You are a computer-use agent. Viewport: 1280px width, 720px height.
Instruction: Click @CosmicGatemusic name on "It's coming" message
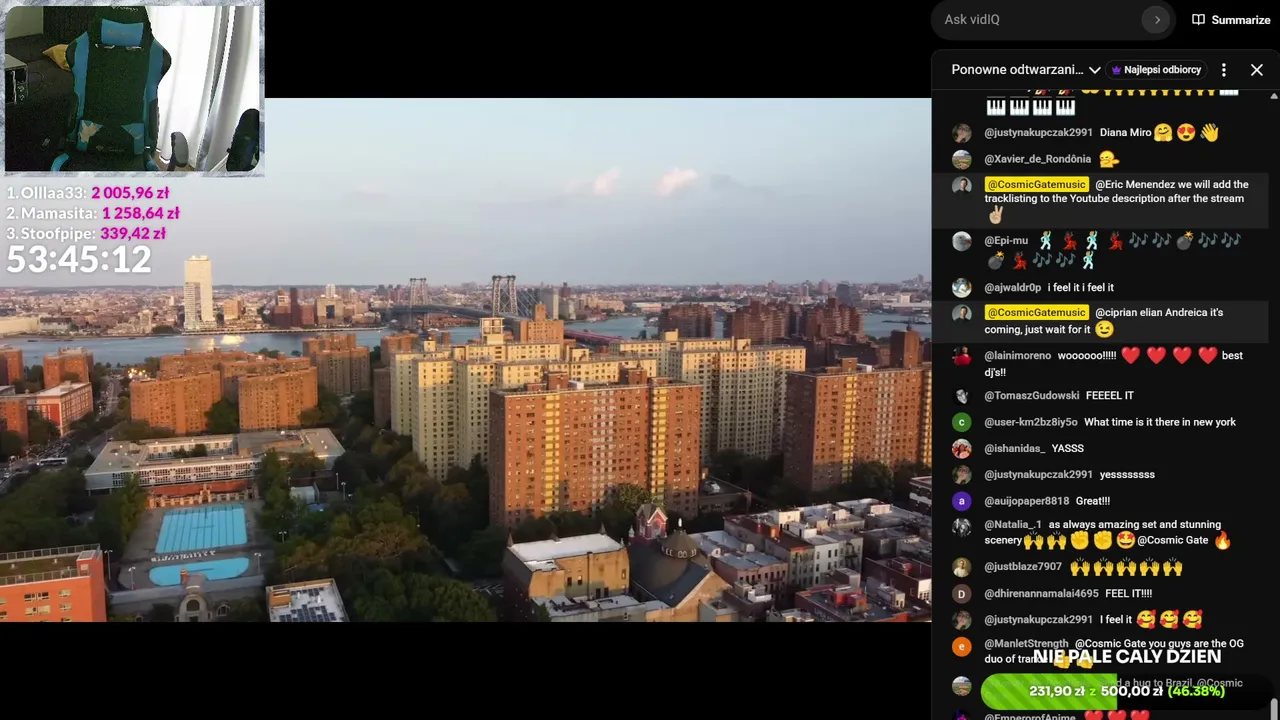(1036, 313)
